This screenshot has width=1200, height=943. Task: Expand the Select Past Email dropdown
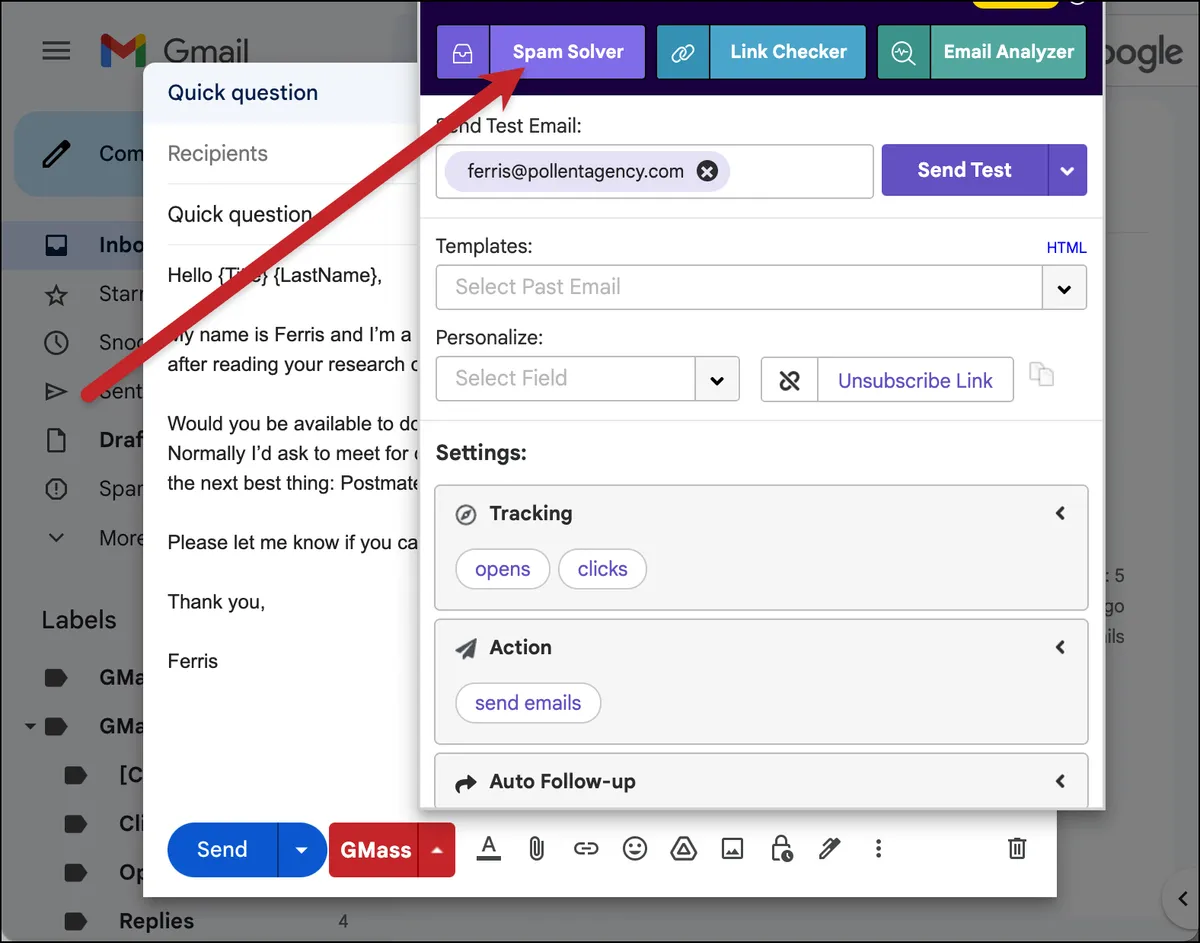click(x=1064, y=288)
